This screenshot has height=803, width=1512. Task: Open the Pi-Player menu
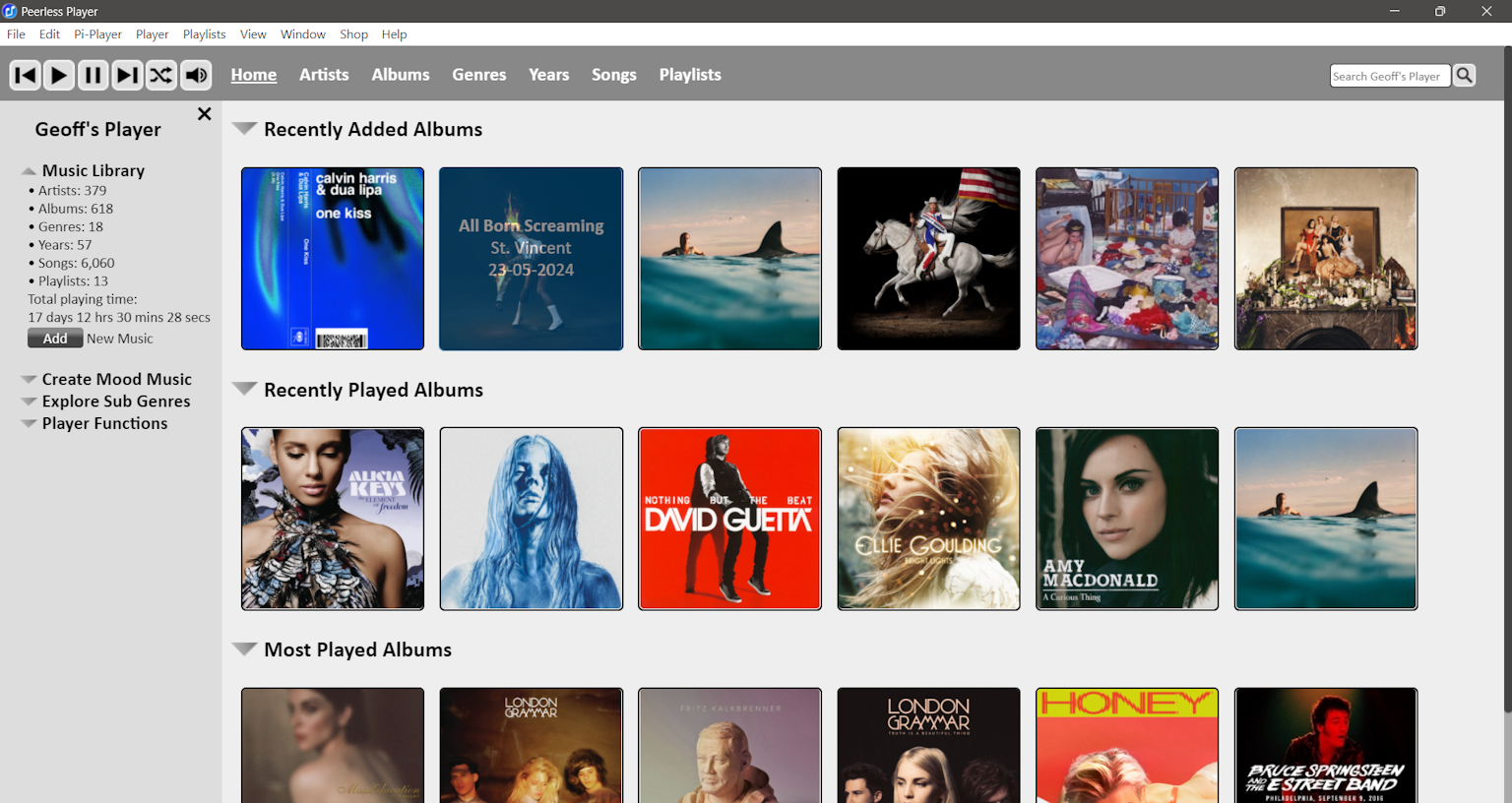[98, 34]
